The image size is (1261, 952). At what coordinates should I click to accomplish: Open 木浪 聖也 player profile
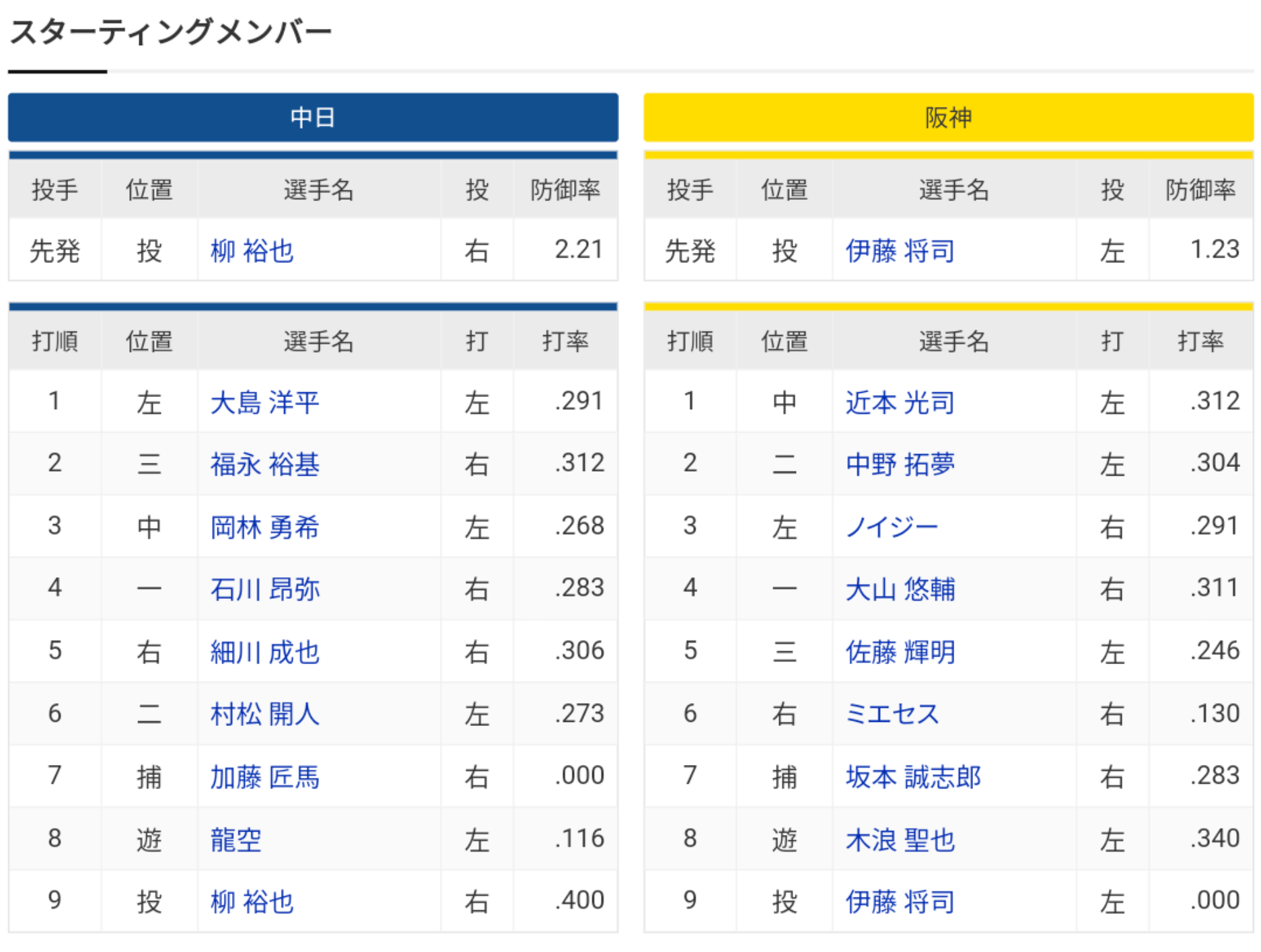900,840
